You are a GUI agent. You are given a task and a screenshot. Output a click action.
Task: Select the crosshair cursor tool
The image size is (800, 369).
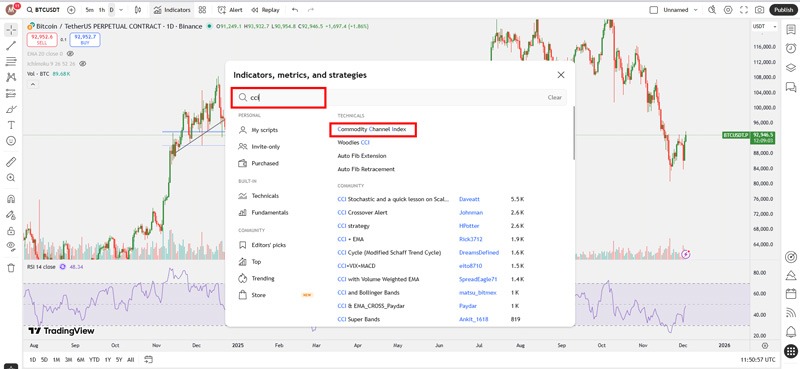point(11,30)
